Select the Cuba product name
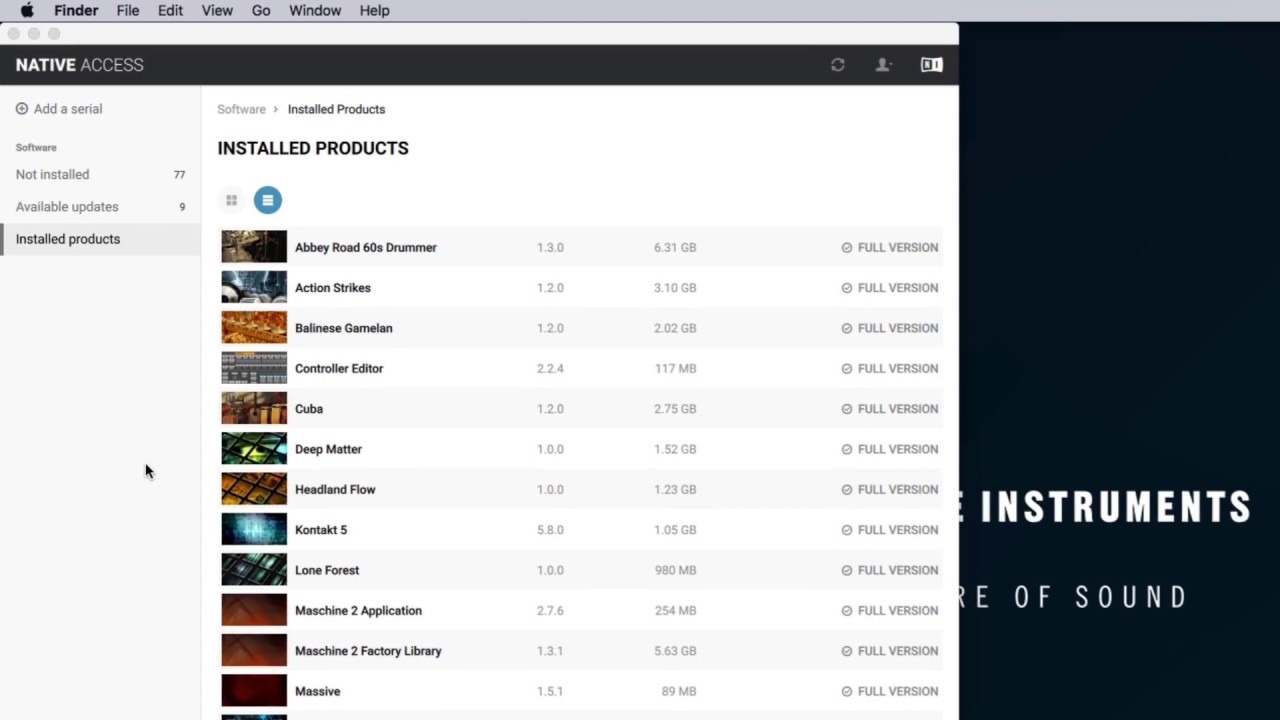The width and height of the screenshot is (1280, 720). pyautogui.click(x=309, y=408)
